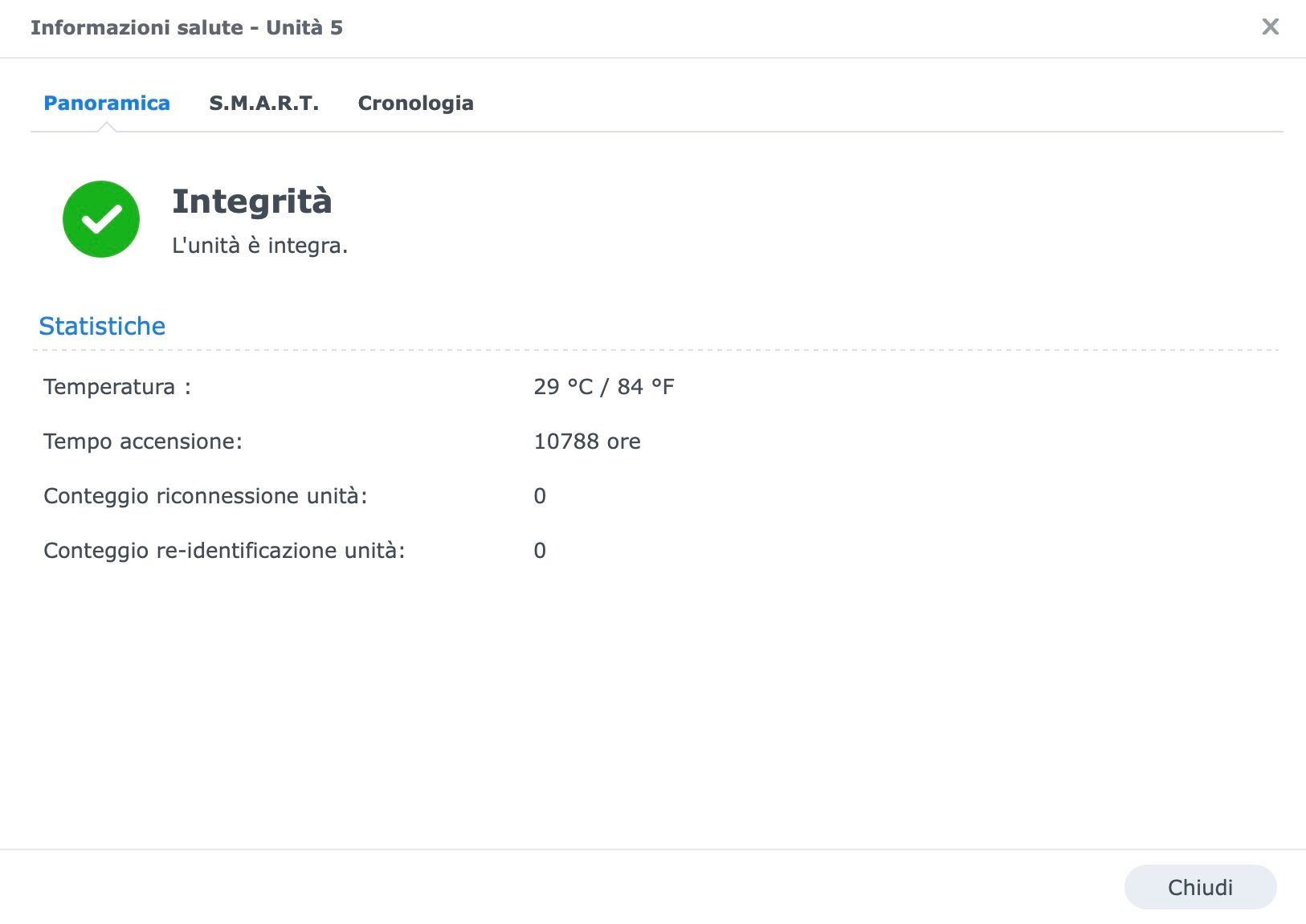This screenshot has width=1306, height=924.
Task: Click the Chiudi button
Action: click(1200, 887)
